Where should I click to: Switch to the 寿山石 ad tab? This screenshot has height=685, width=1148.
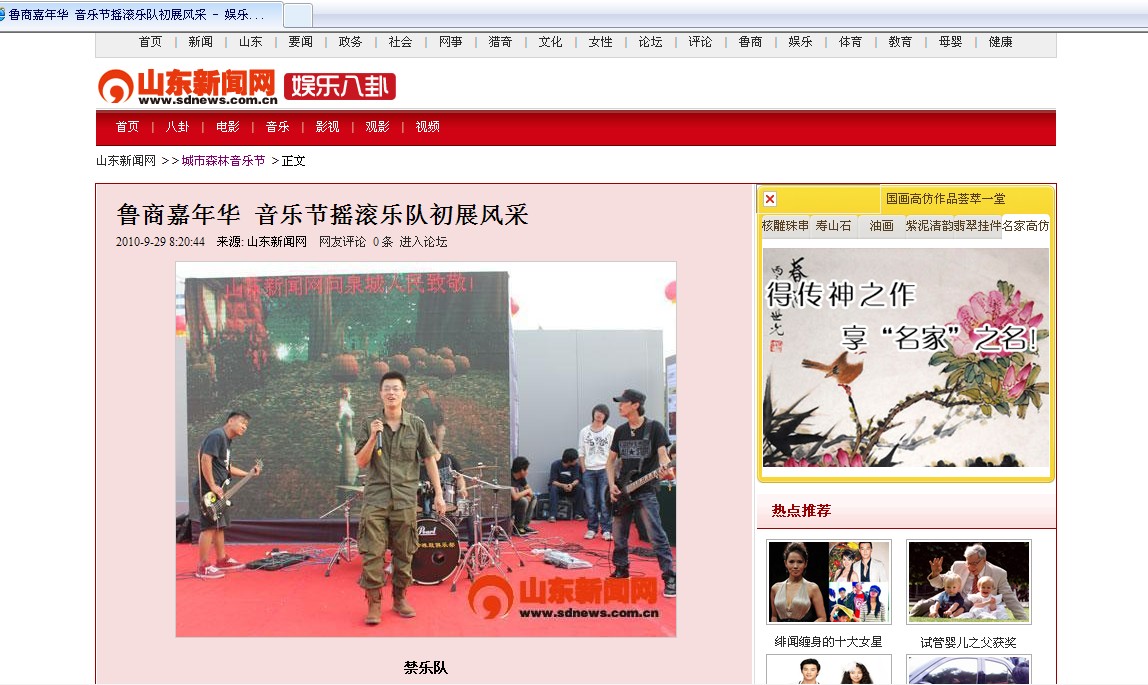coord(833,226)
